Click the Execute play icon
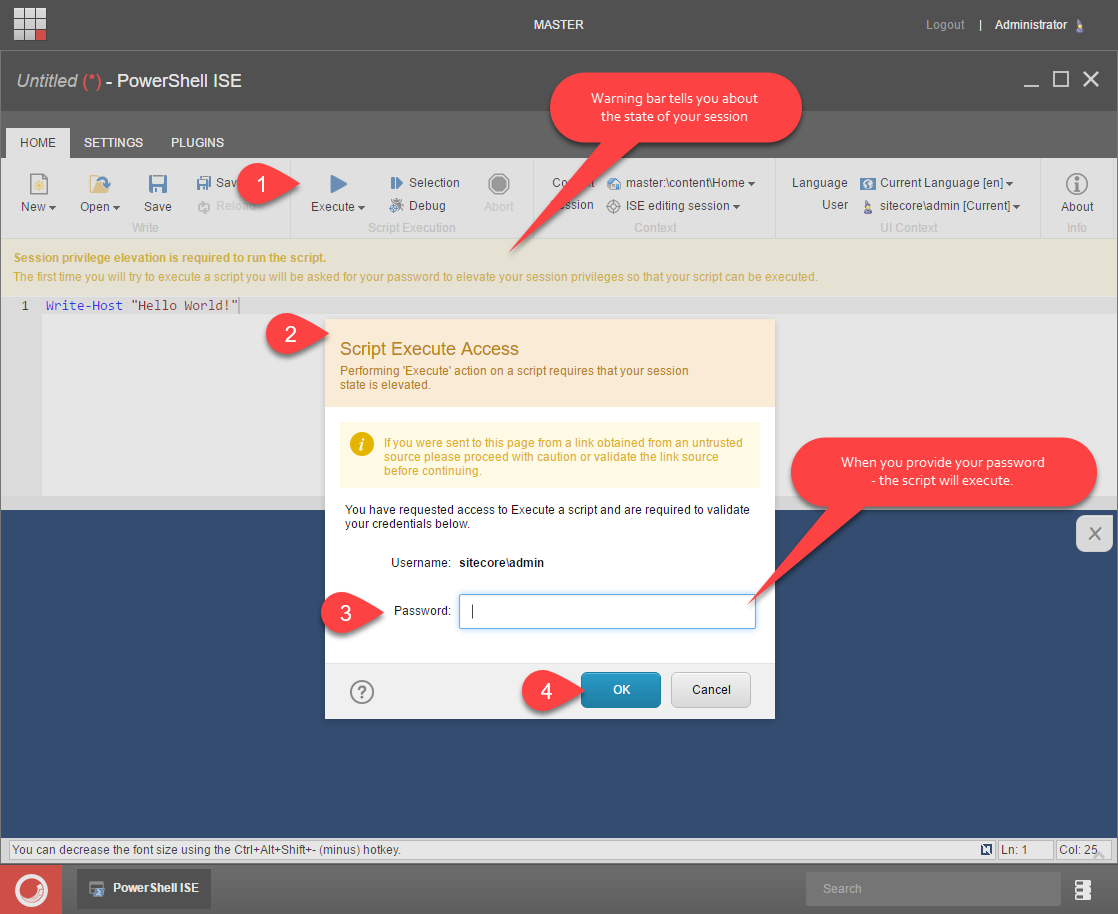1118x914 pixels. point(338,183)
